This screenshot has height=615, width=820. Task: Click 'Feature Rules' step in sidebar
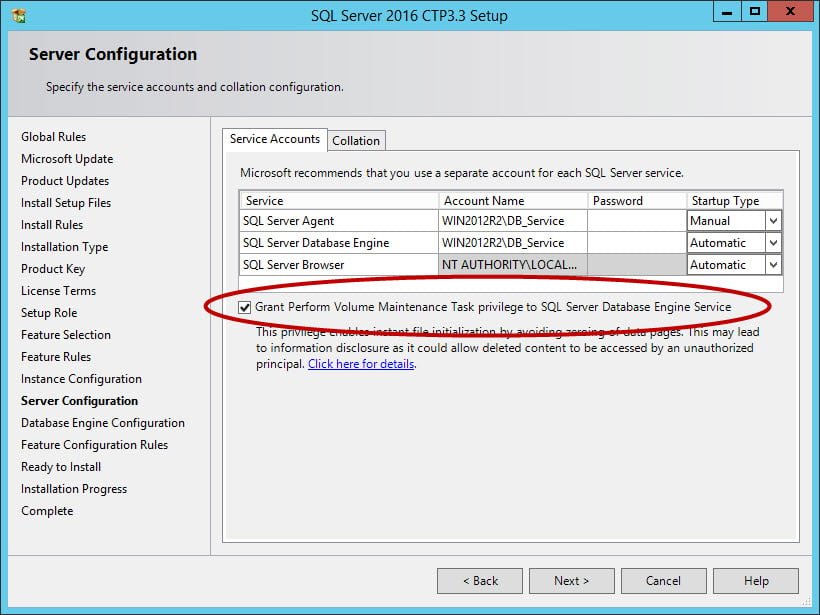[x=56, y=357]
